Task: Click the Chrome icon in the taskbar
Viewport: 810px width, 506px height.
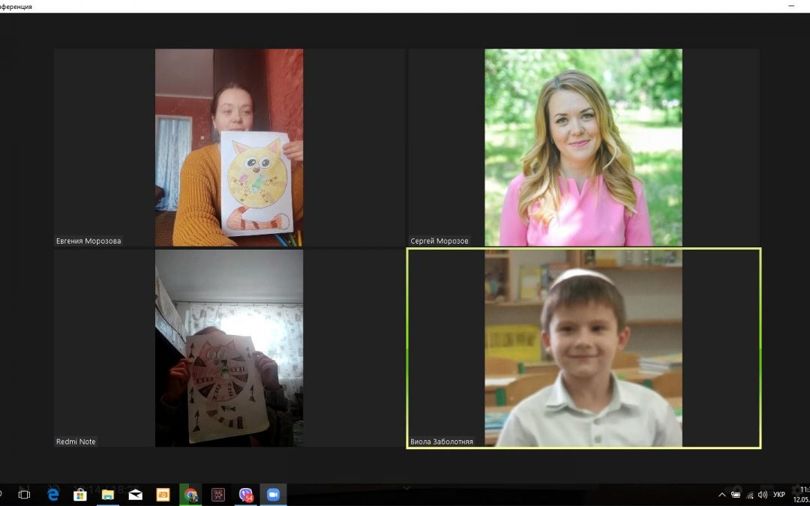Action: [x=190, y=494]
